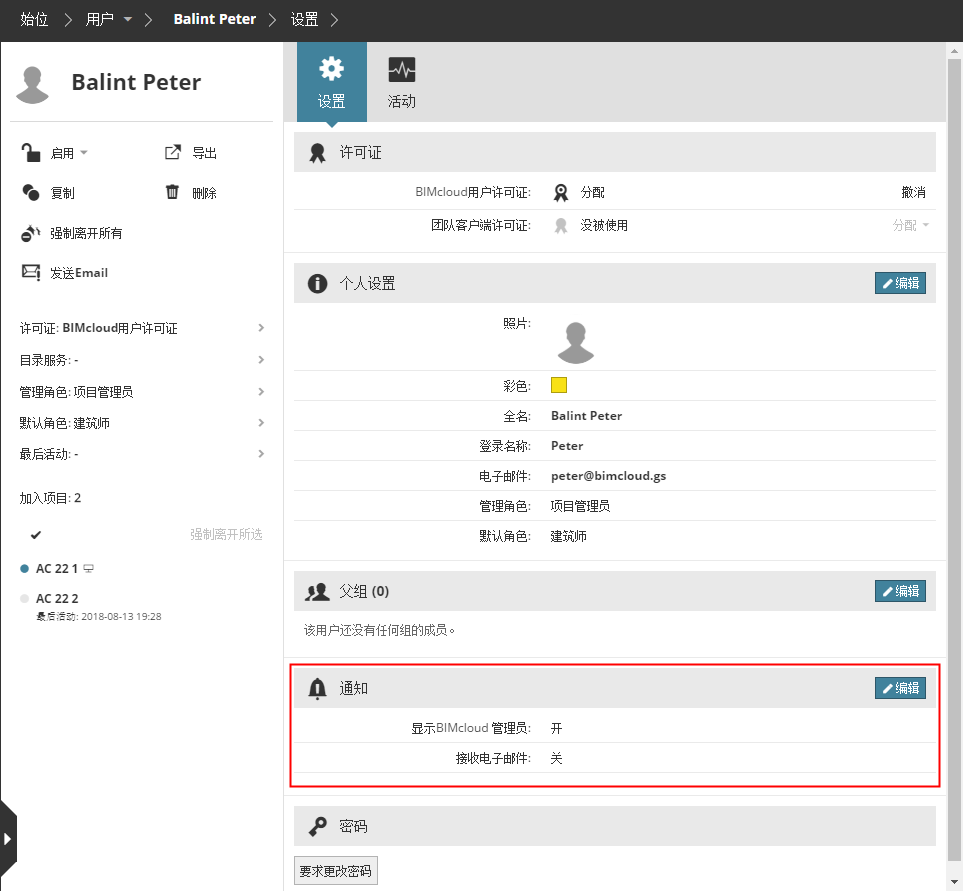Toggle blue status dot of AC 22 1
963x891 pixels.
[25, 569]
